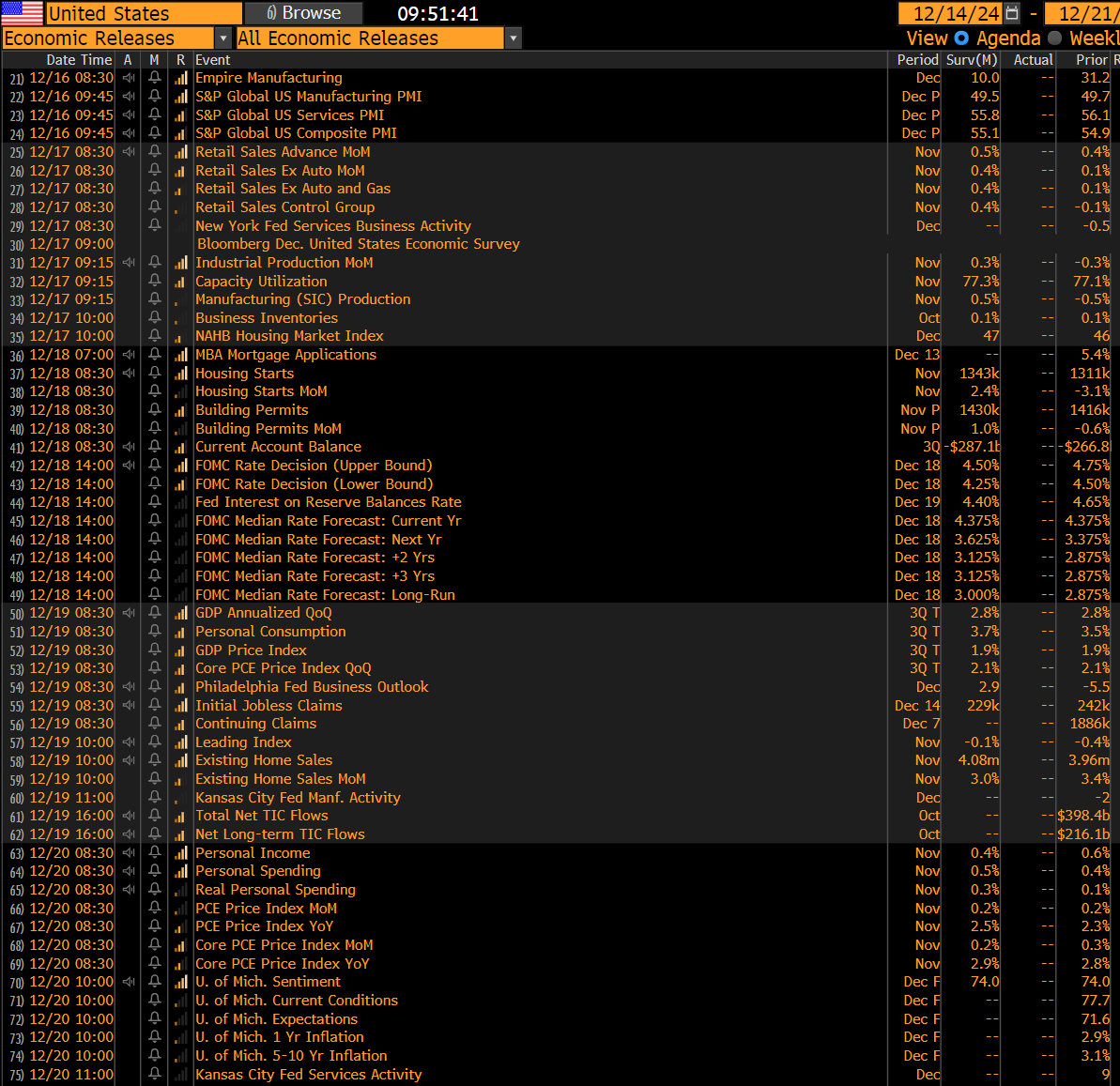The height and width of the screenshot is (1086, 1120).
Task: Click the speaker icon for Initial Jobless Claims
Action: click(129, 706)
